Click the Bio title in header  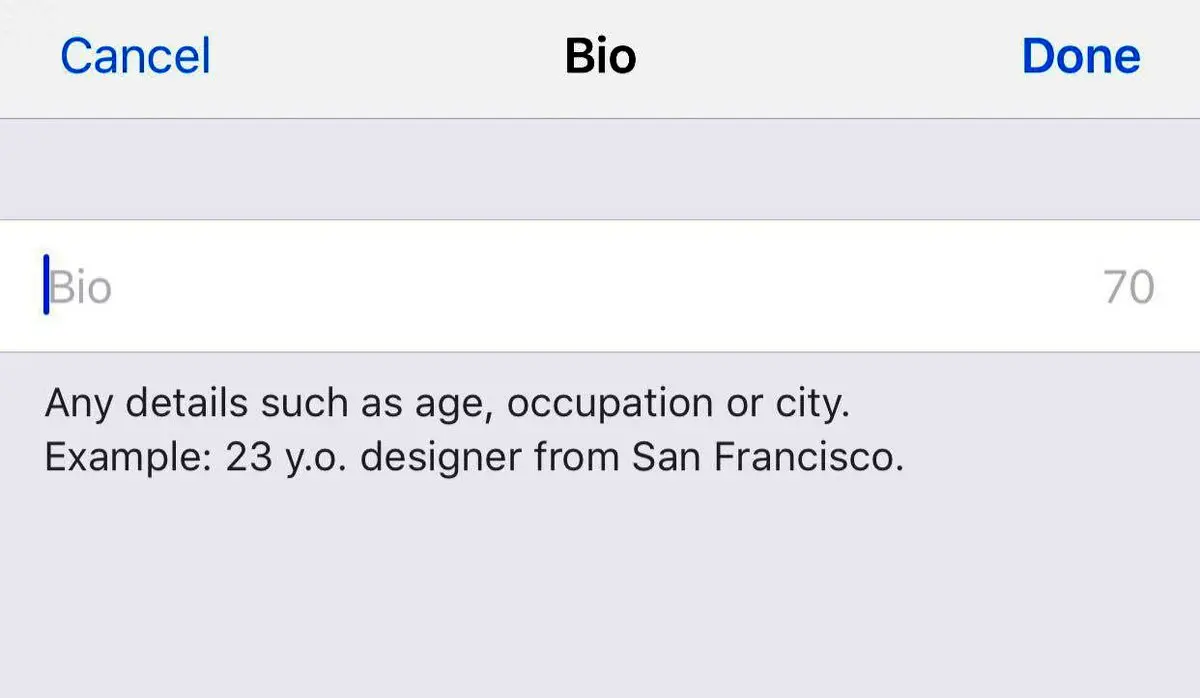[600, 56]
